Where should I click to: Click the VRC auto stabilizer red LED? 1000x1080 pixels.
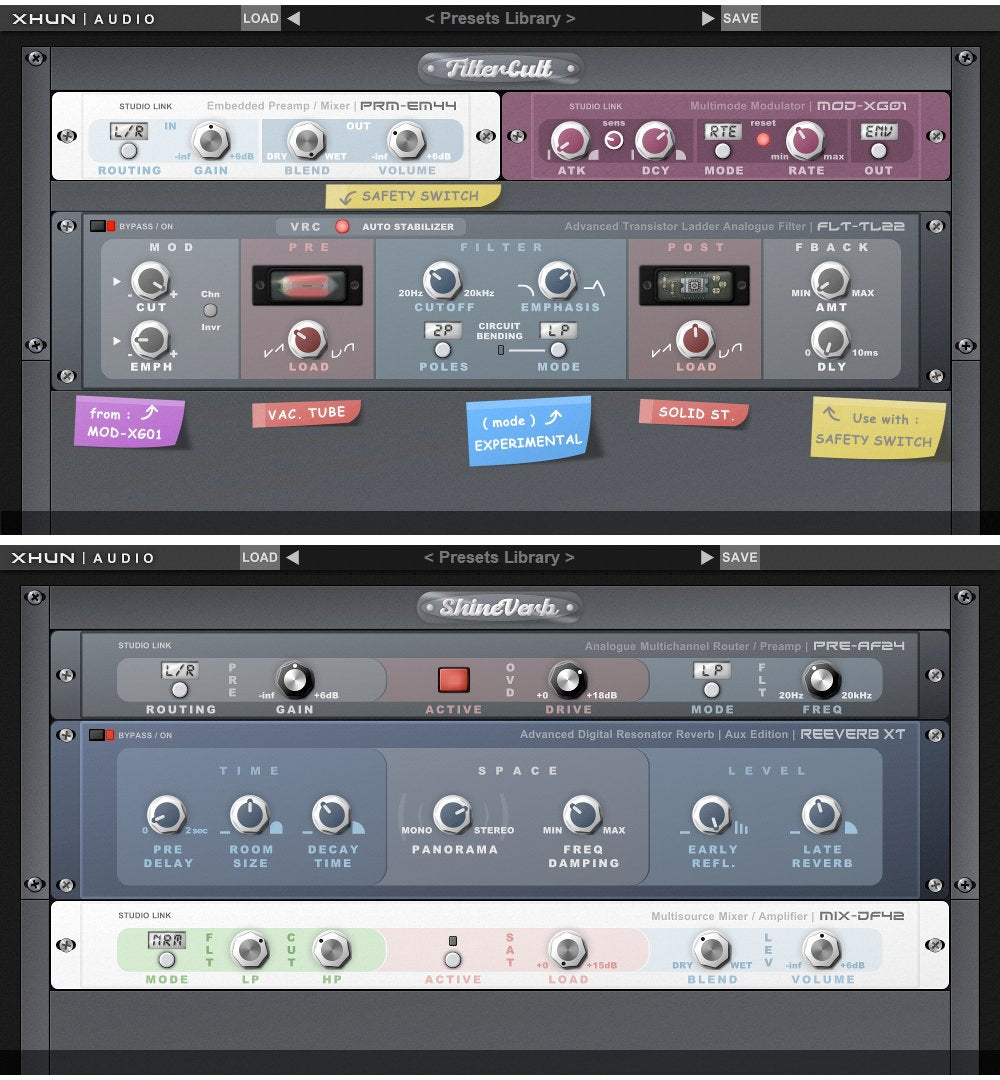coord(342,226)
